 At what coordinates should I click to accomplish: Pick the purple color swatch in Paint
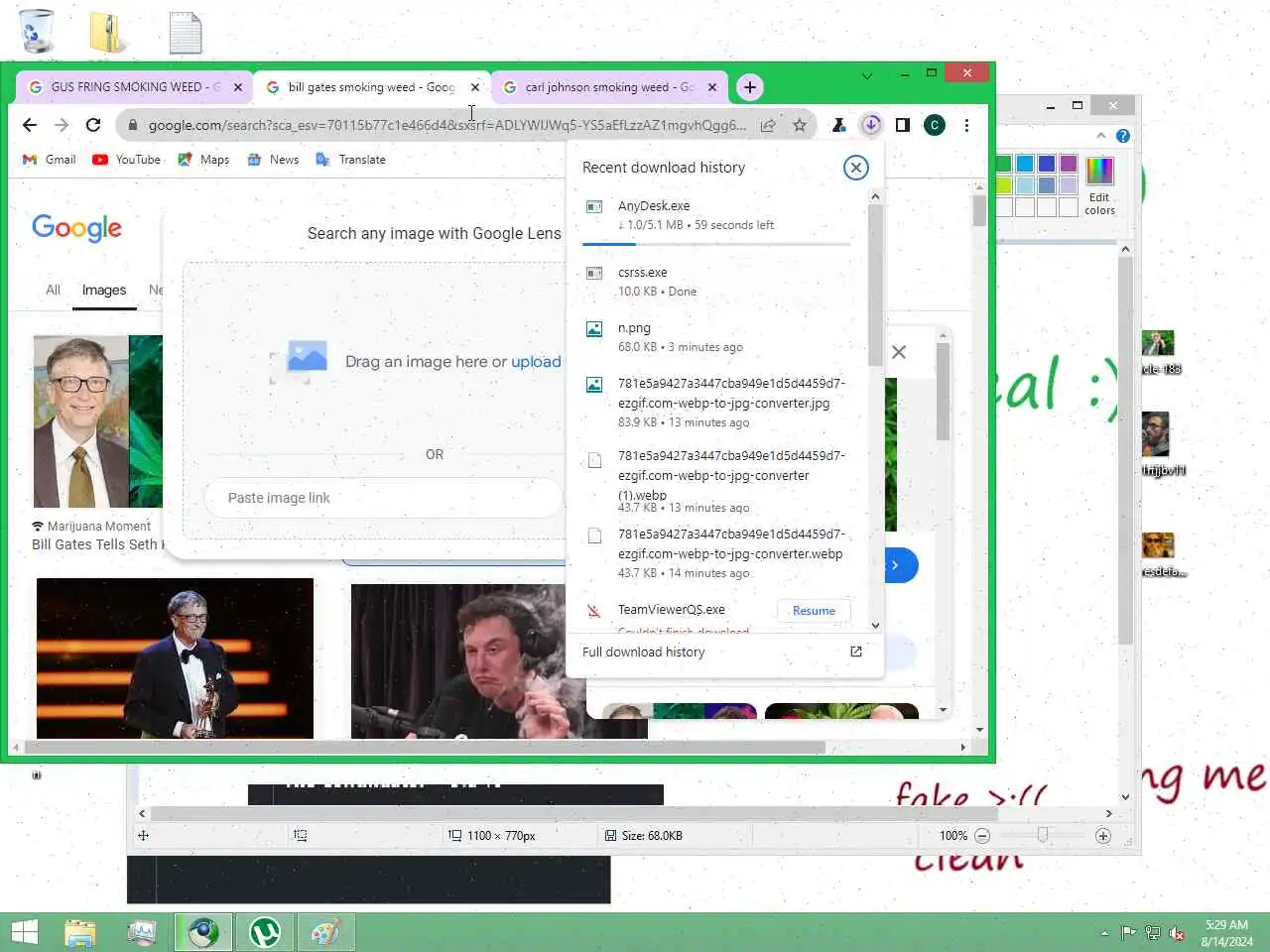[x=1069, y=164]
